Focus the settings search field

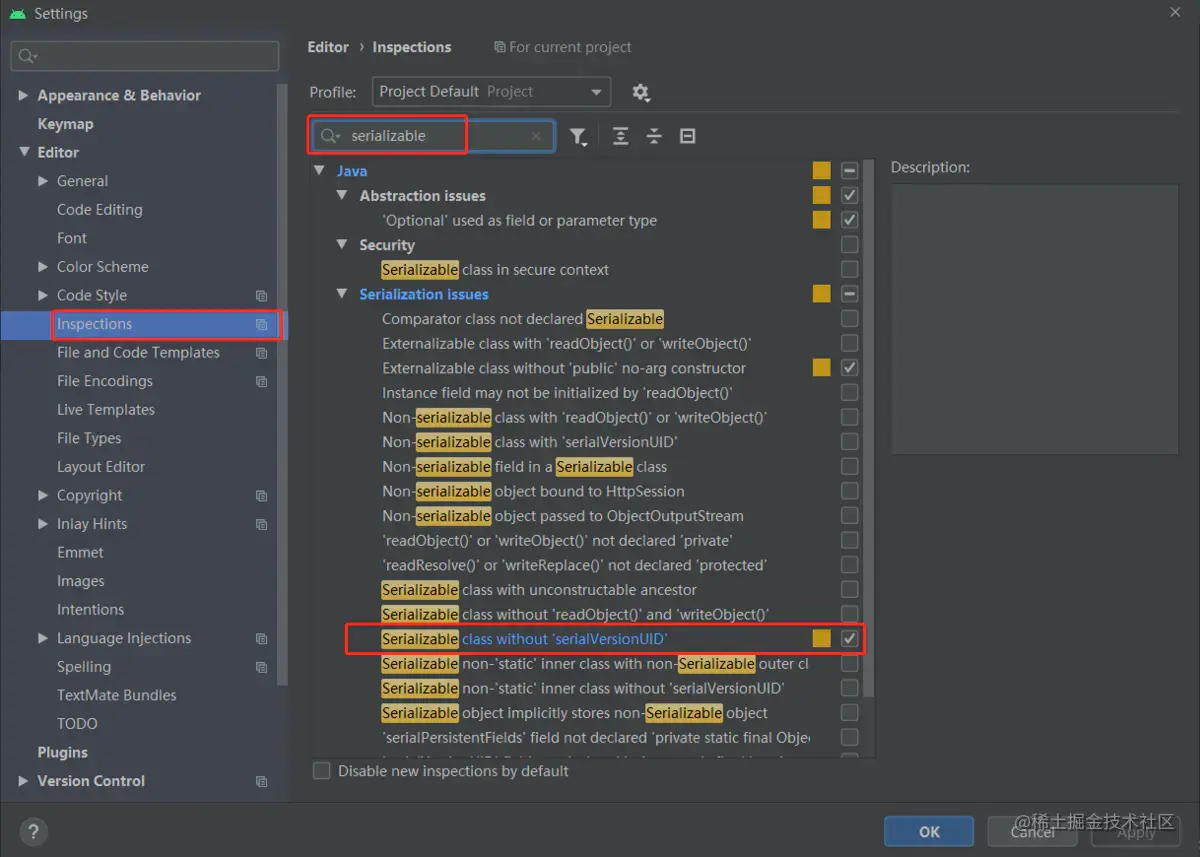(x=145, y=56)
